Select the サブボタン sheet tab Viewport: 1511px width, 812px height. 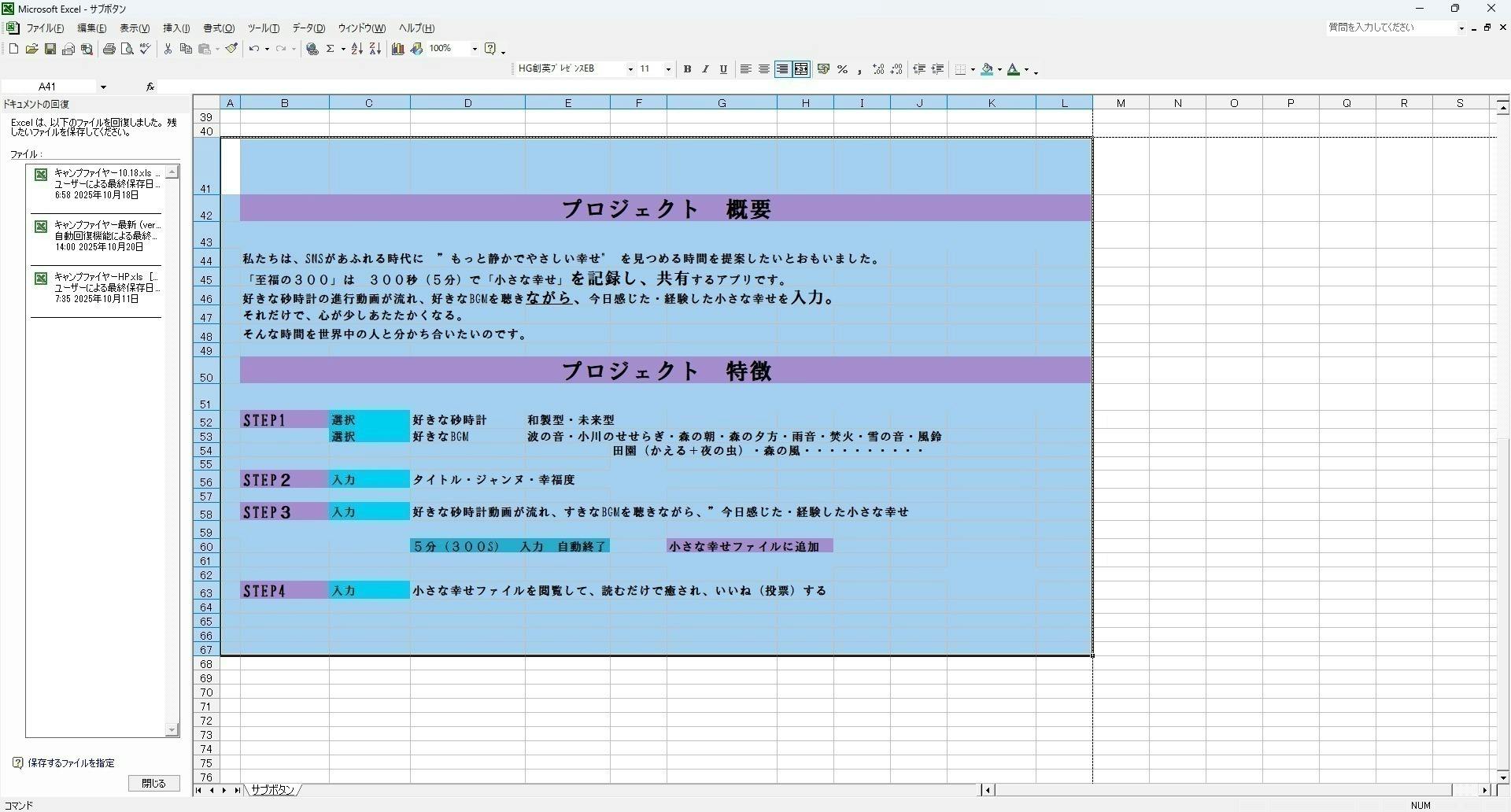coord(272,790)
